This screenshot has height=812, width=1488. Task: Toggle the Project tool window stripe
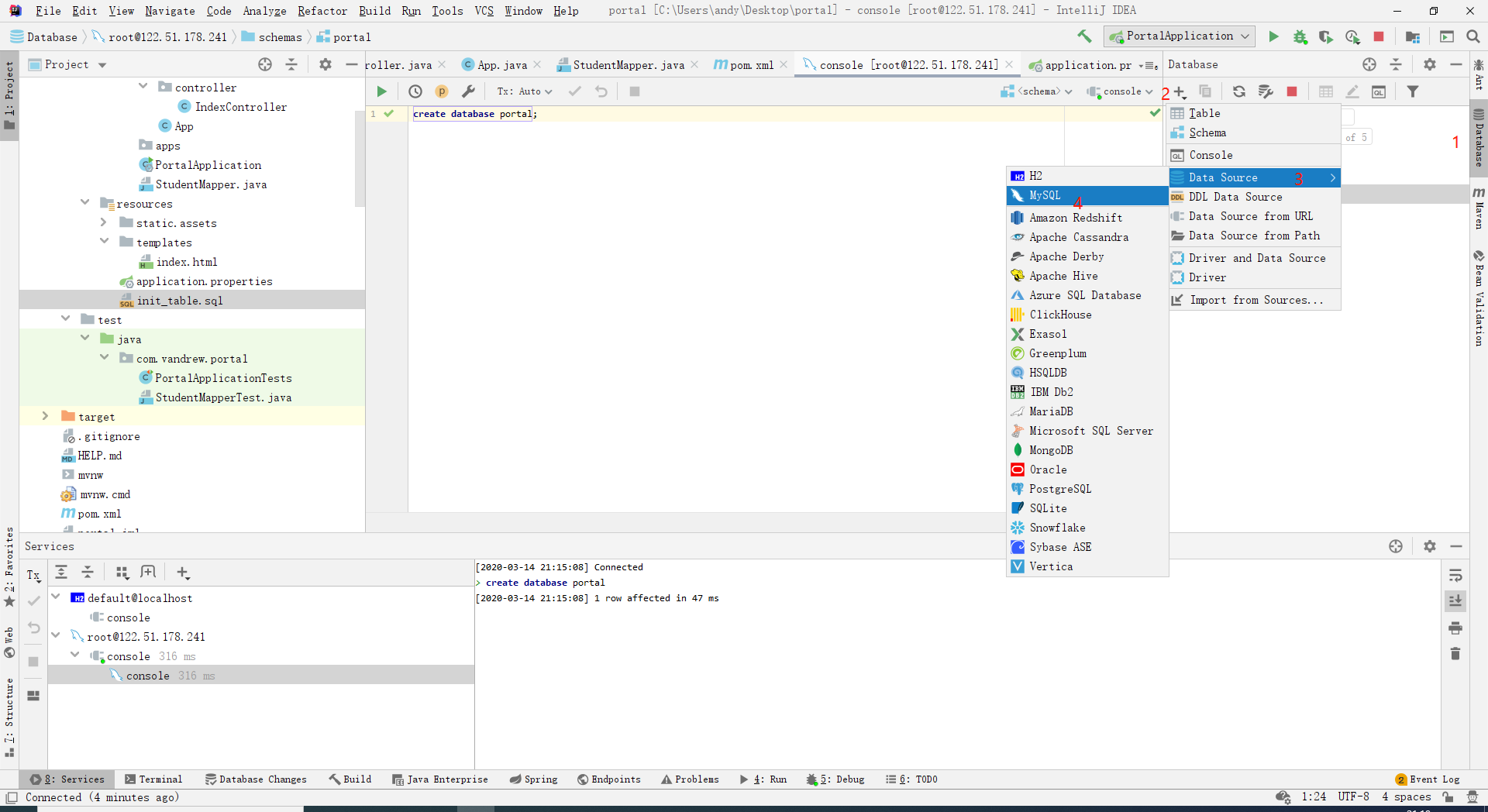[9, 97]
